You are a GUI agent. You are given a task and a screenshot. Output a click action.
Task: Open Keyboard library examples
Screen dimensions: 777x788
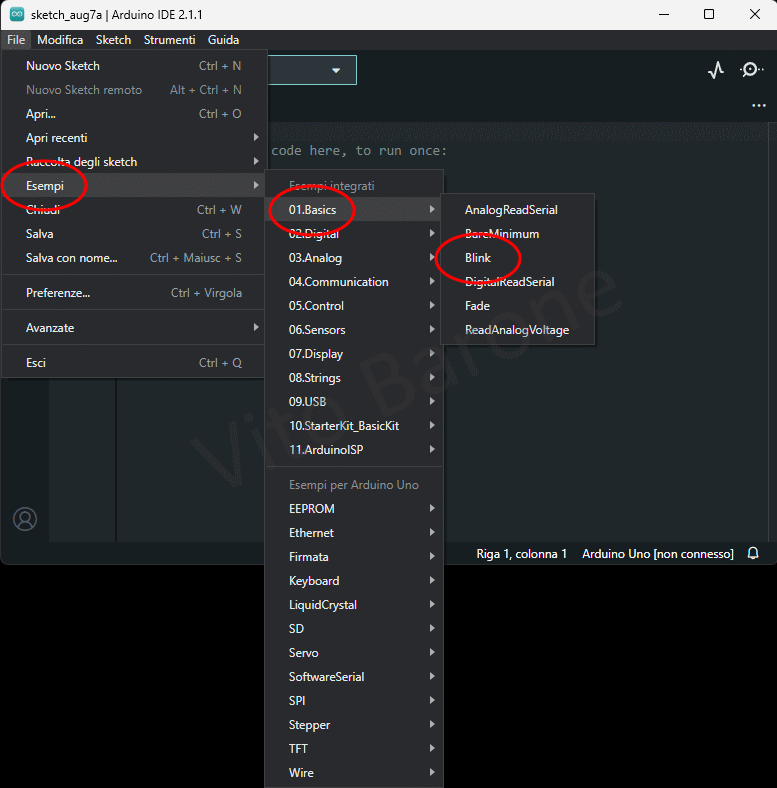click(354, 581)
